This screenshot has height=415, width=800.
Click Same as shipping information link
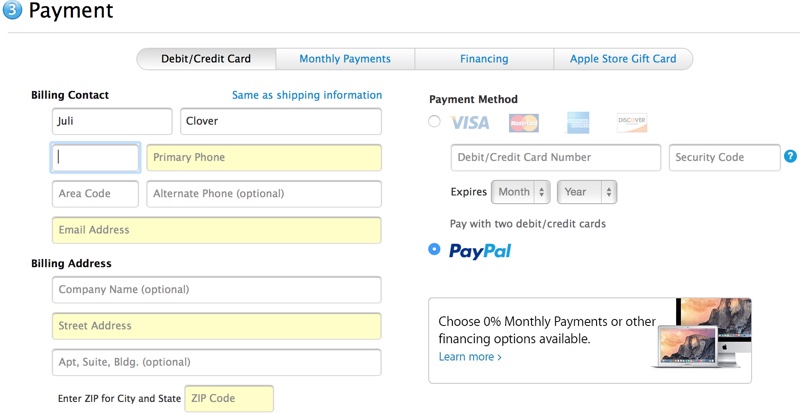tap(307, 95)
